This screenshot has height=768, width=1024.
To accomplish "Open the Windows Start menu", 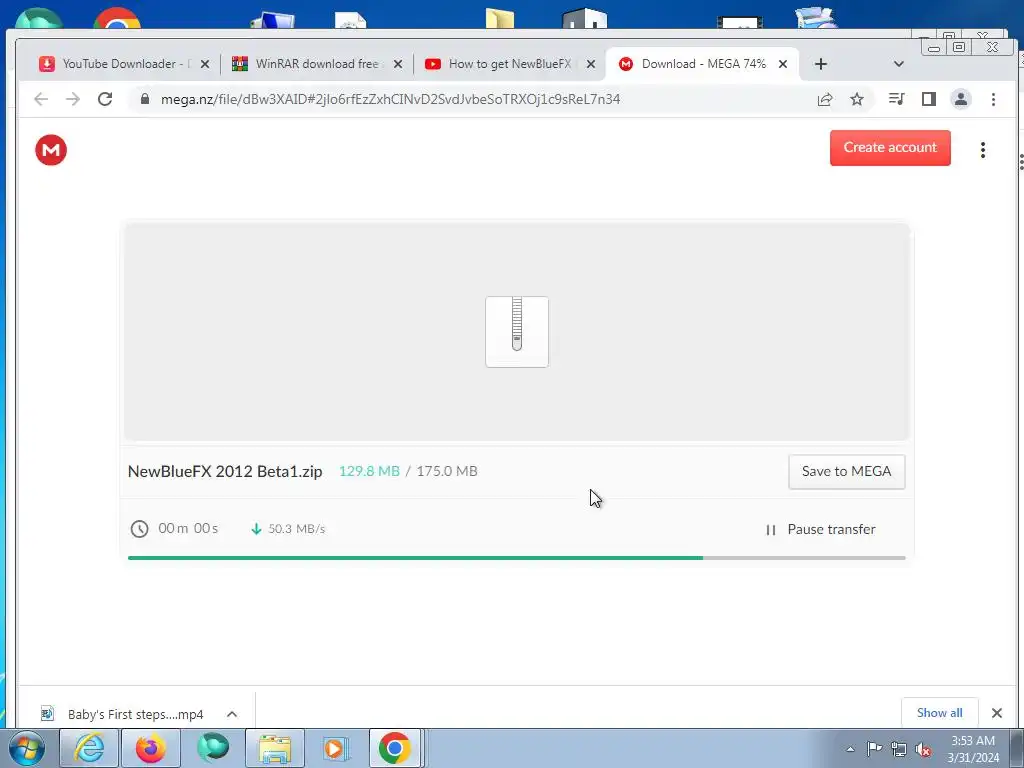I will (x=27, y=748).
